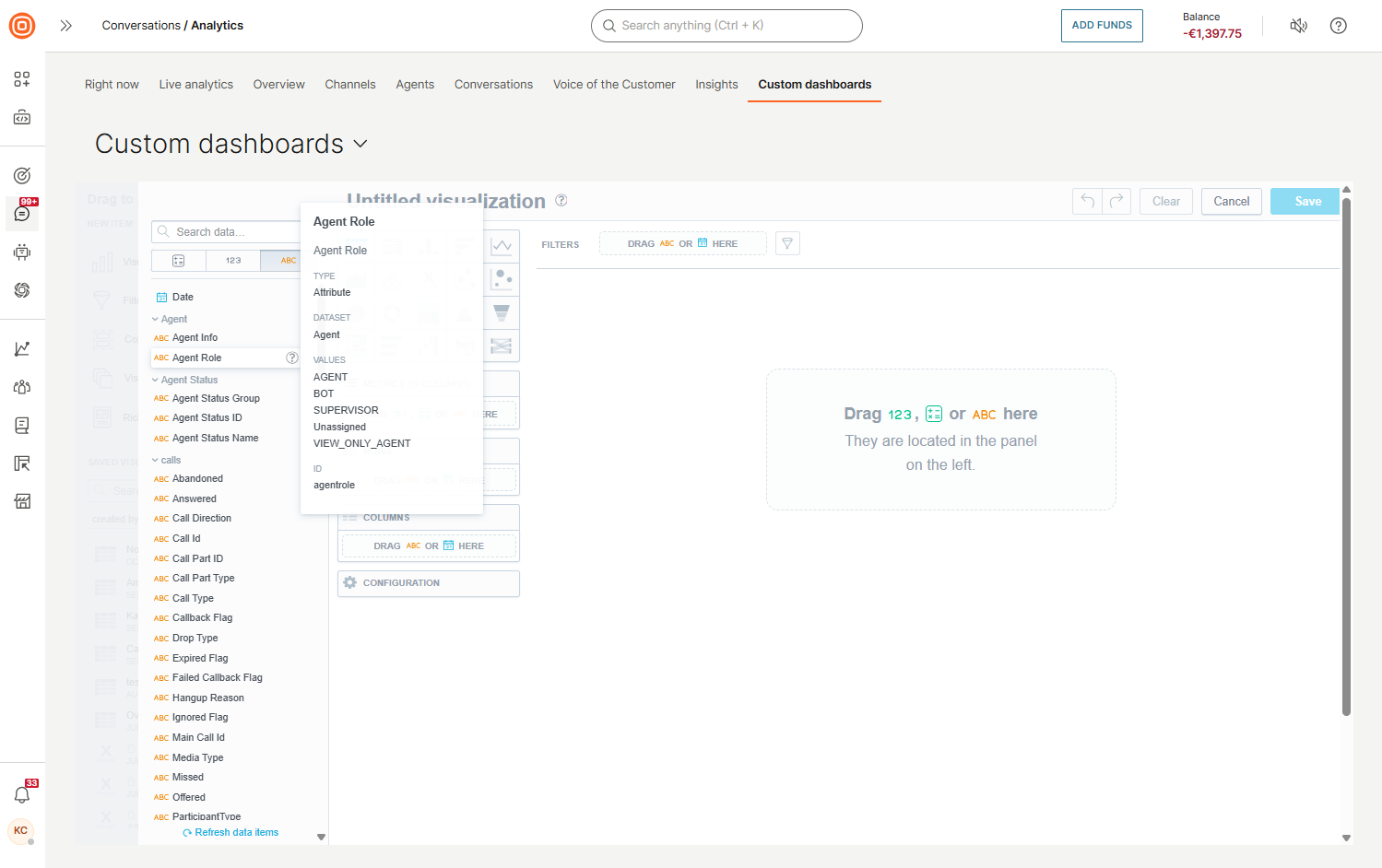
Task: Toggle the ABC attributes filter in data panel
Action: point(287,261)
